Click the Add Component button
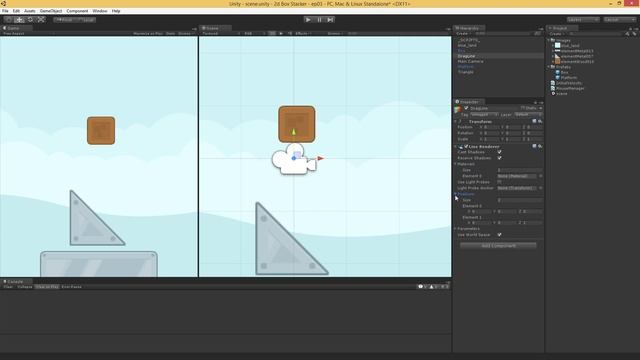The image size is (640, 360). tap(498, 246)
